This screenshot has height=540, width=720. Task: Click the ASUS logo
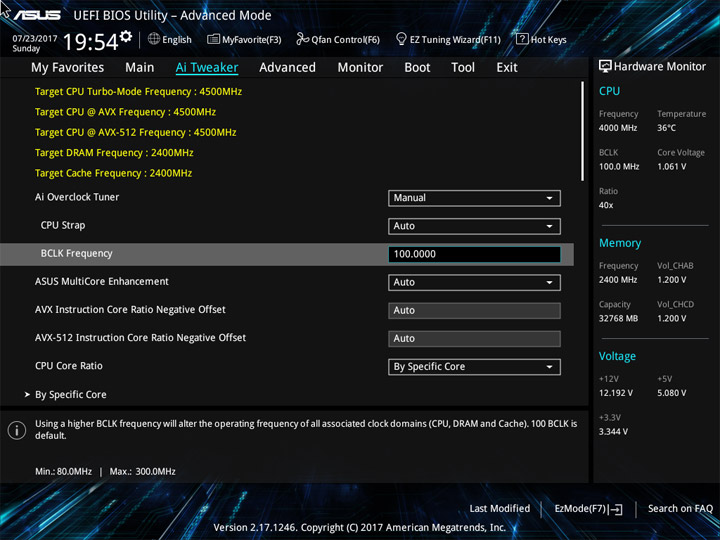37,15
